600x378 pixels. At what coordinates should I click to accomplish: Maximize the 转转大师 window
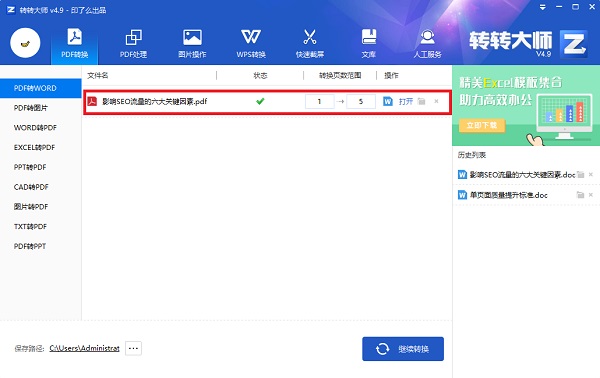[576, 7]
